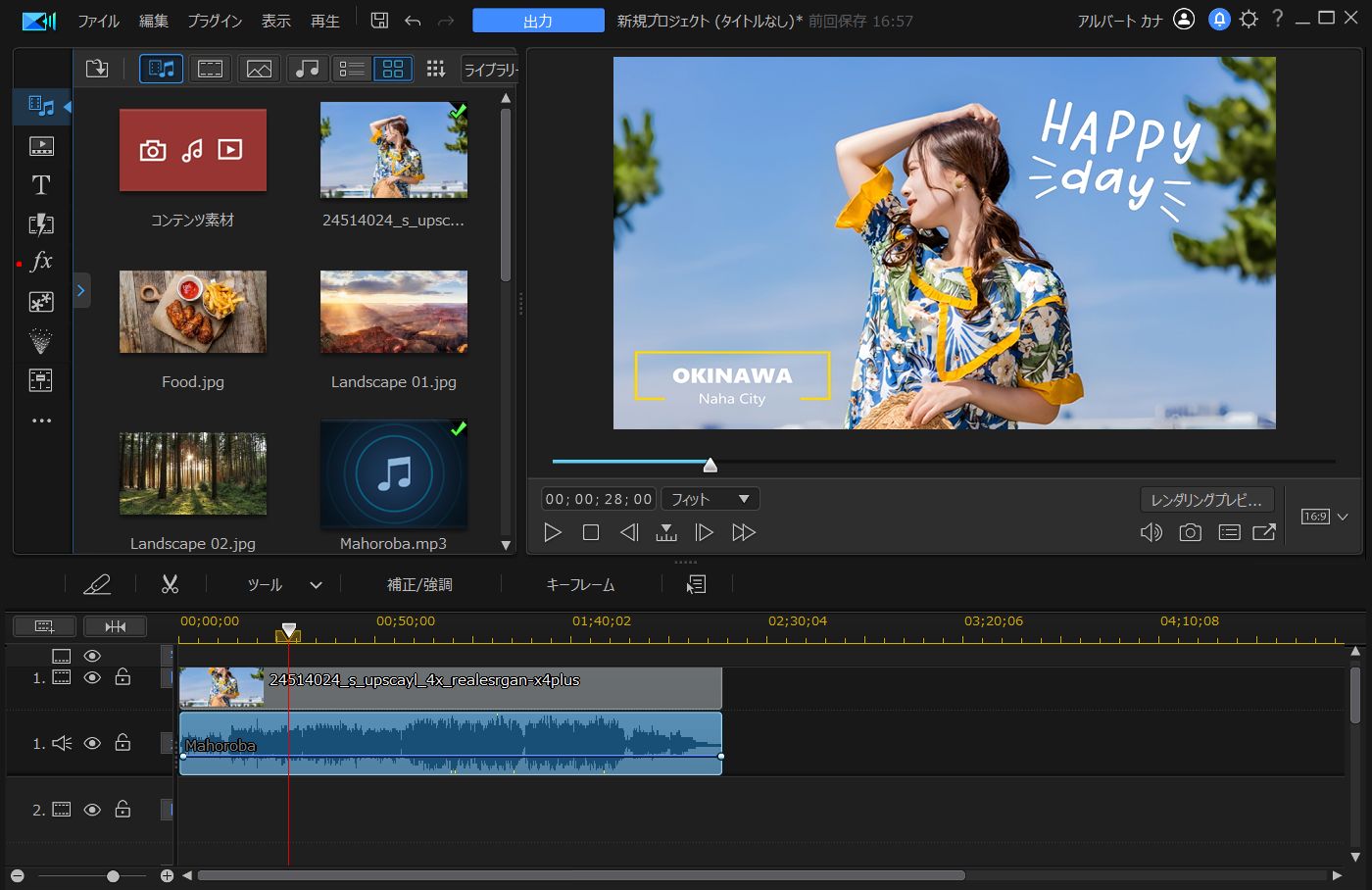The width and height of the screenshot is (1372, 890).
Task: Open the ファイル menu
Action: (98, 21)
